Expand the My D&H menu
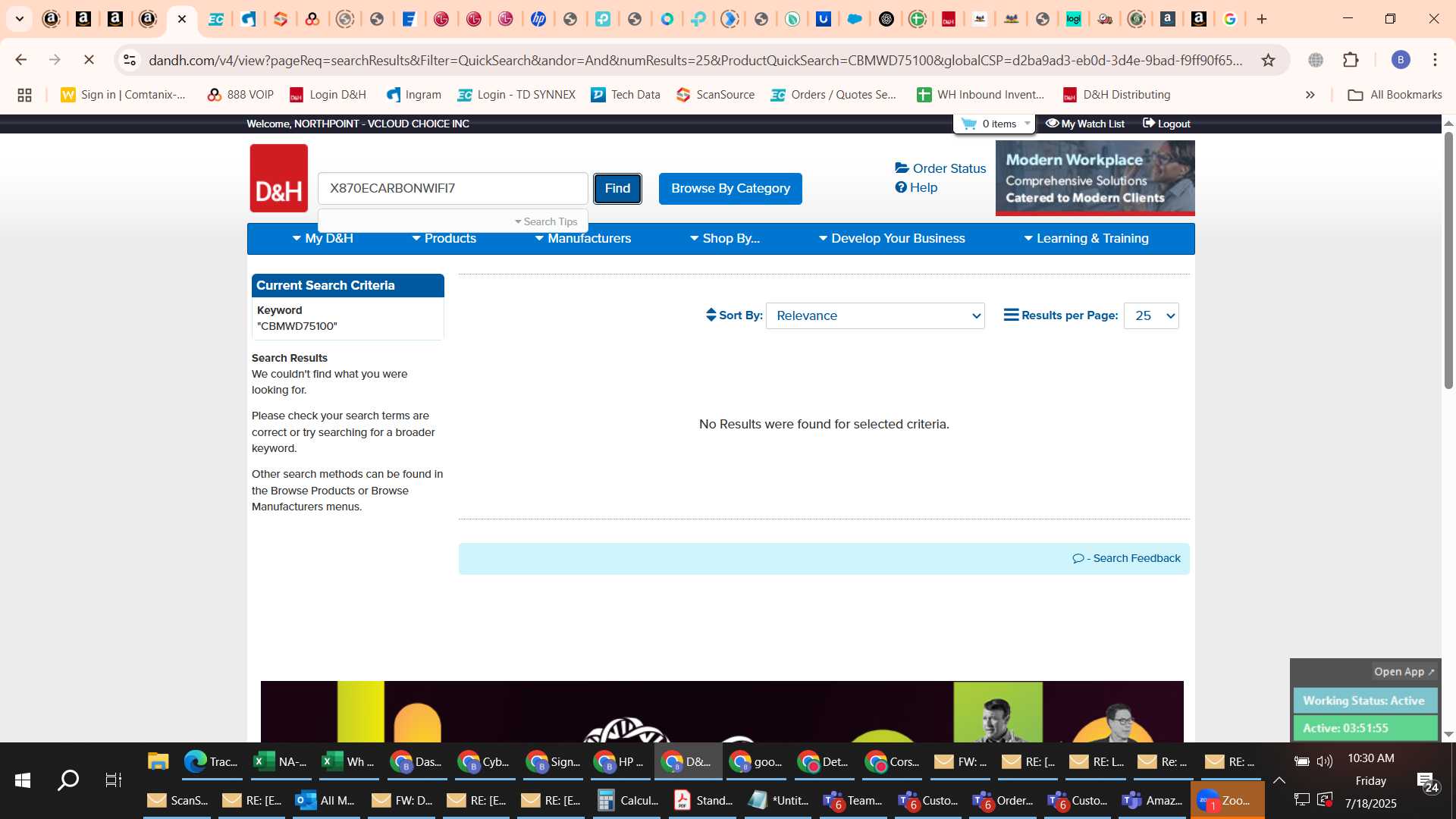The height and width of the screenshot is (819, 1456). click(322, 238)
